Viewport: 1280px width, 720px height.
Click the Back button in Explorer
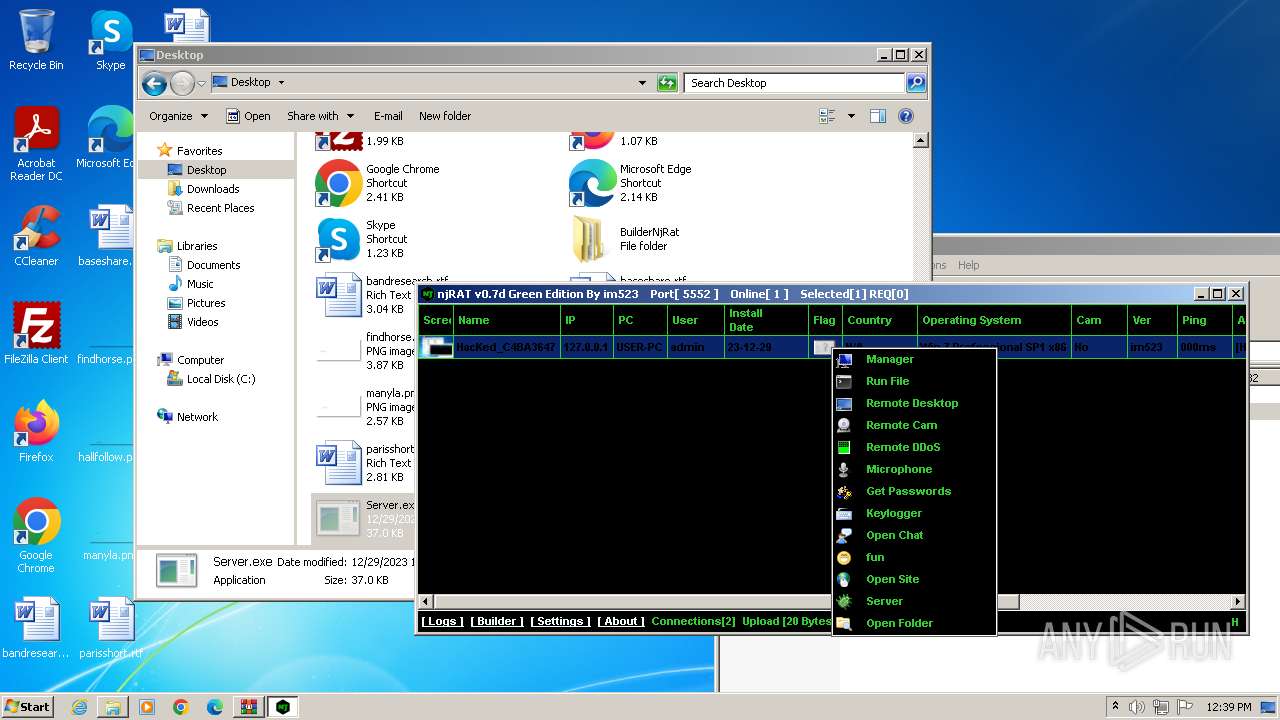point(153,83)
